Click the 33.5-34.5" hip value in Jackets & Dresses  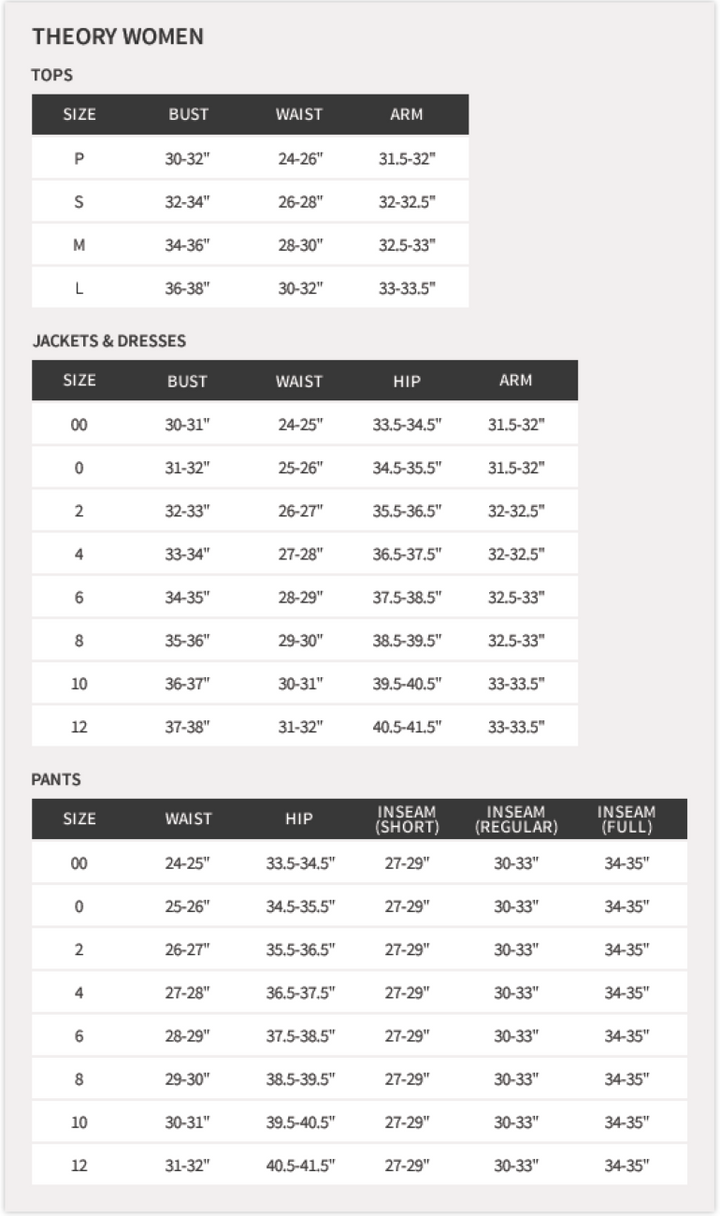tap(407, 425)
